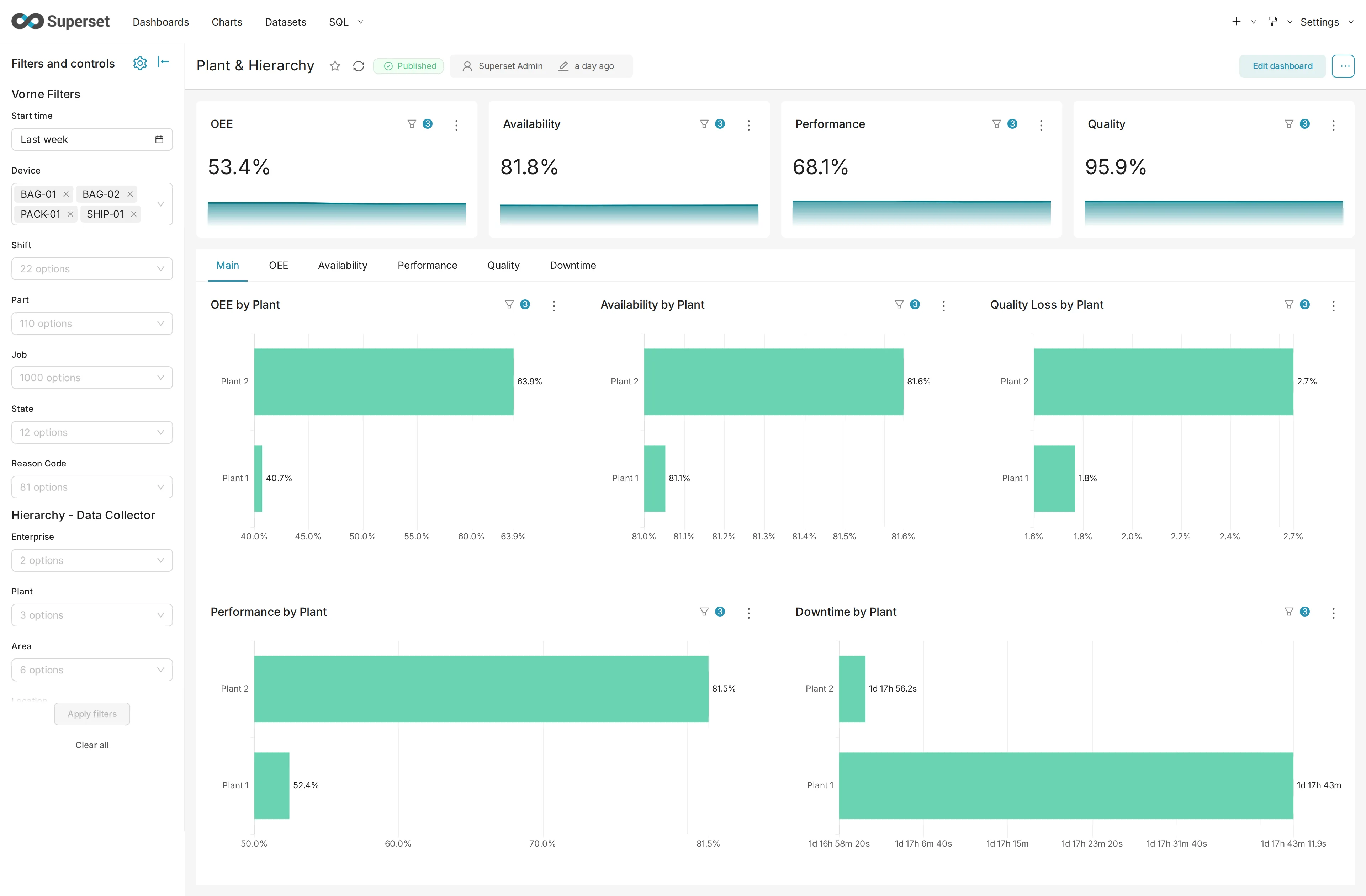Switch to the Performance tab
Viewport: 1366px width, 896px height.
tap(428, 265)
